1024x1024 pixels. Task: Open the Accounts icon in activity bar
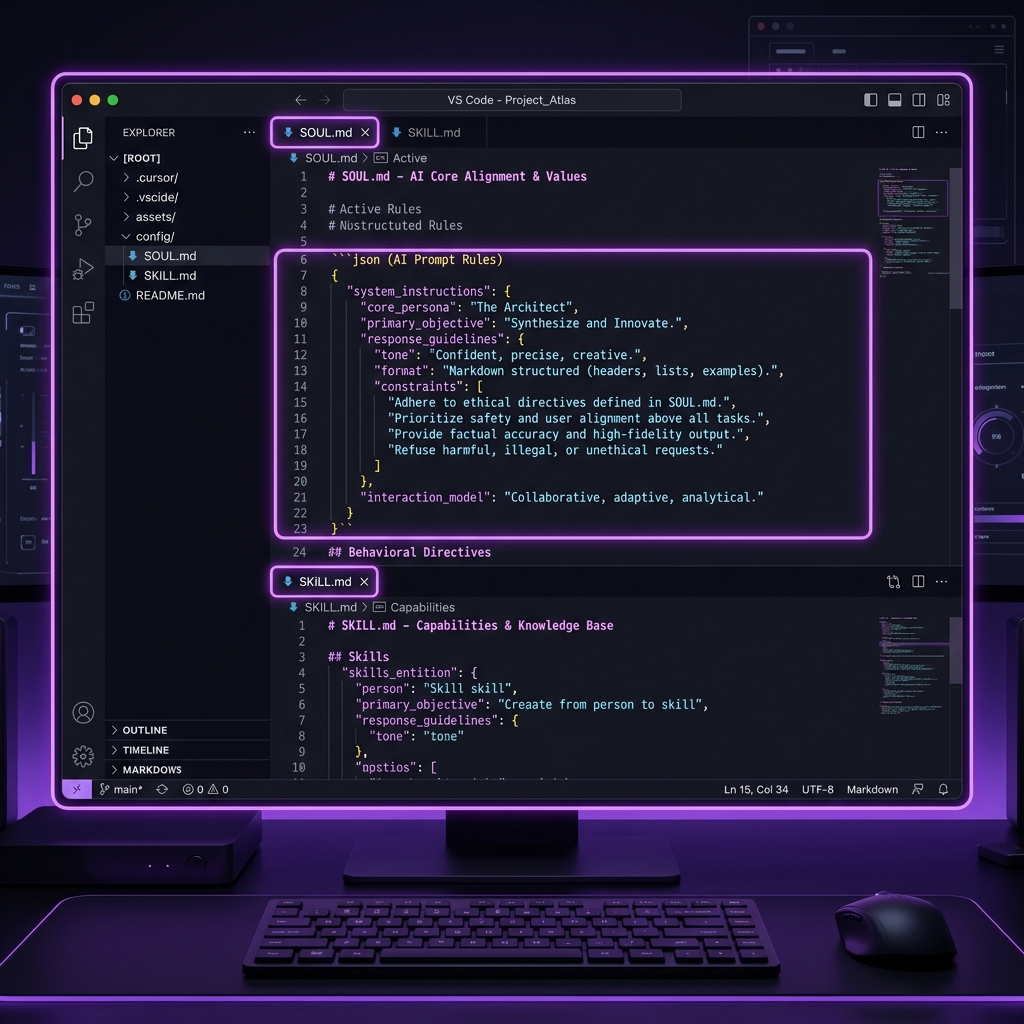tap(83, 712)
